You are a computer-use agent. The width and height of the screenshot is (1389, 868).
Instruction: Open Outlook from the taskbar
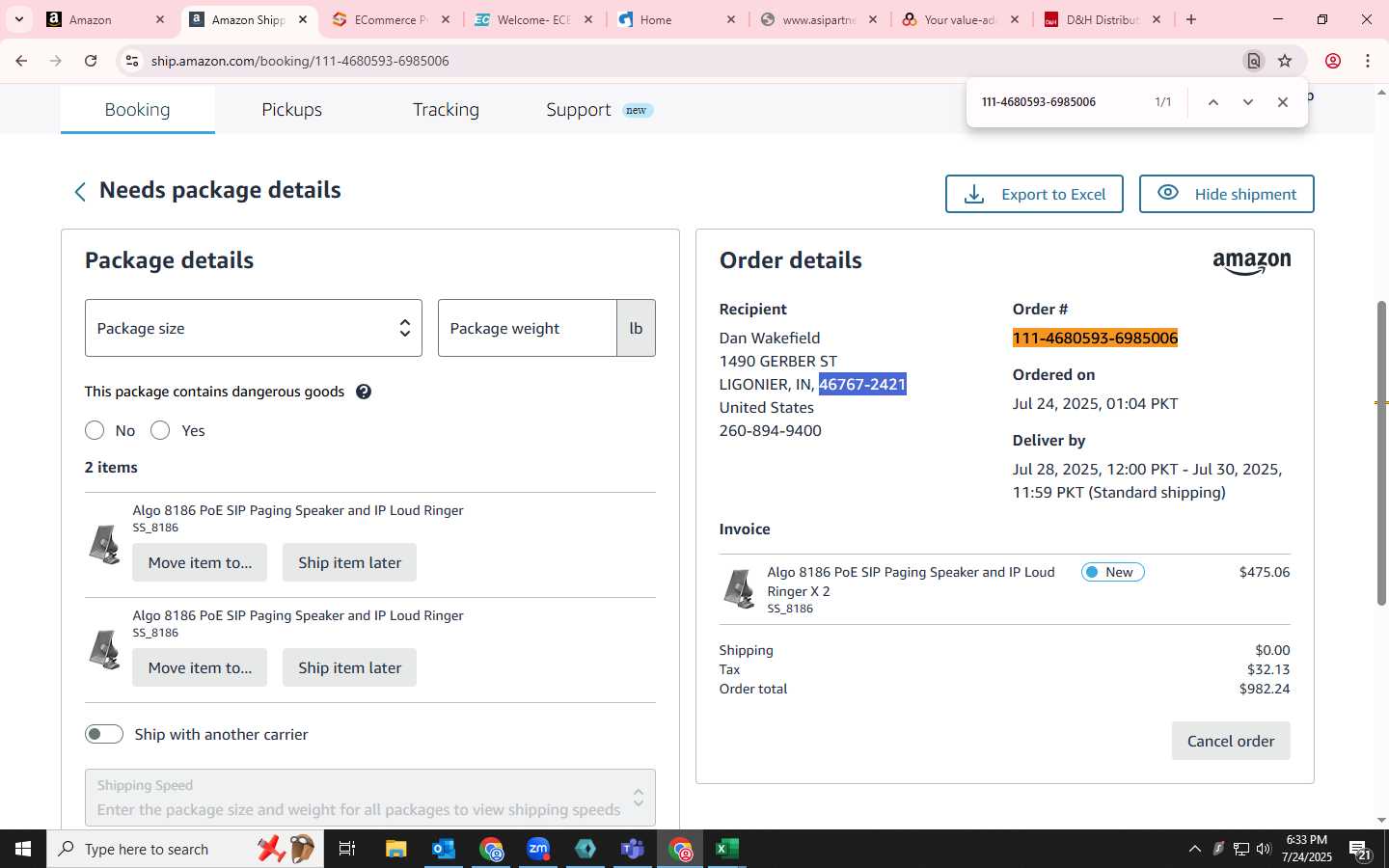click(x=444, y=849)
